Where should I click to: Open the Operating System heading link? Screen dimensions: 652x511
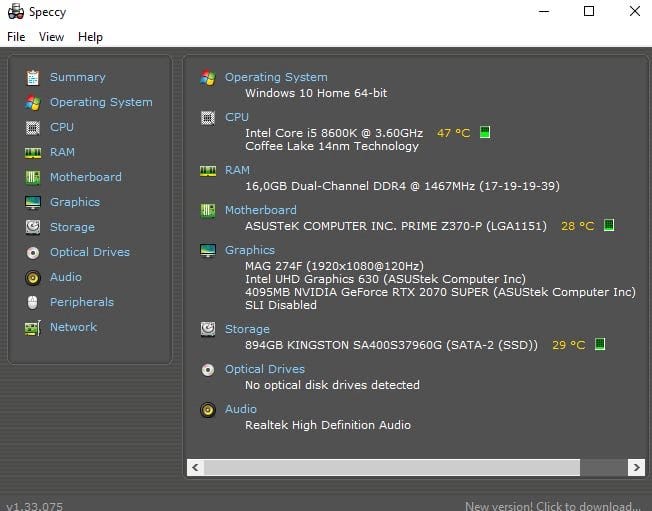(x=276, y=77)
